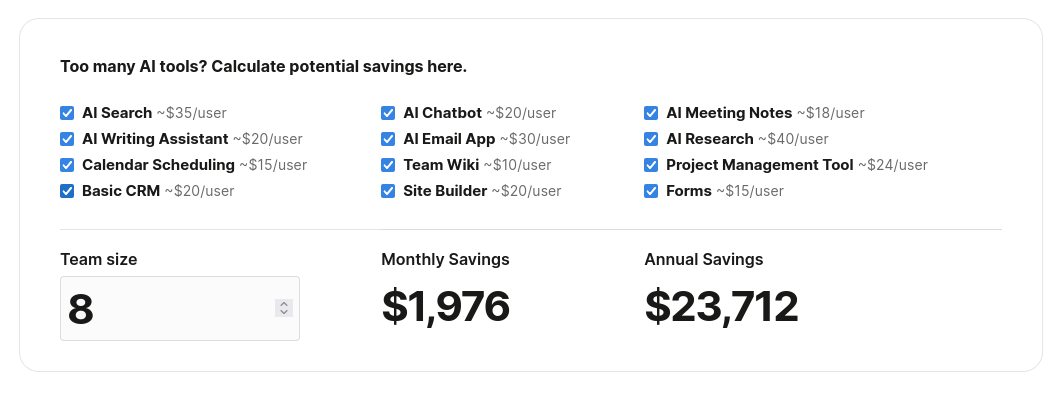Toggle the Basic CRM checkbox

(x=66, y=191)
